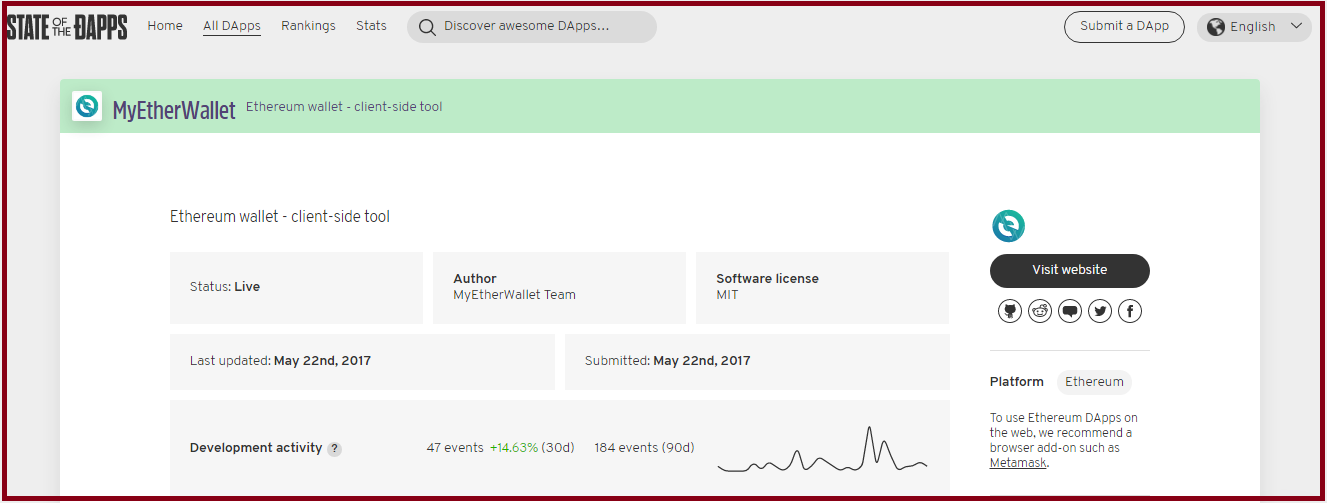Focus the Discover awesome DApps search field

[x=532, y=27]
